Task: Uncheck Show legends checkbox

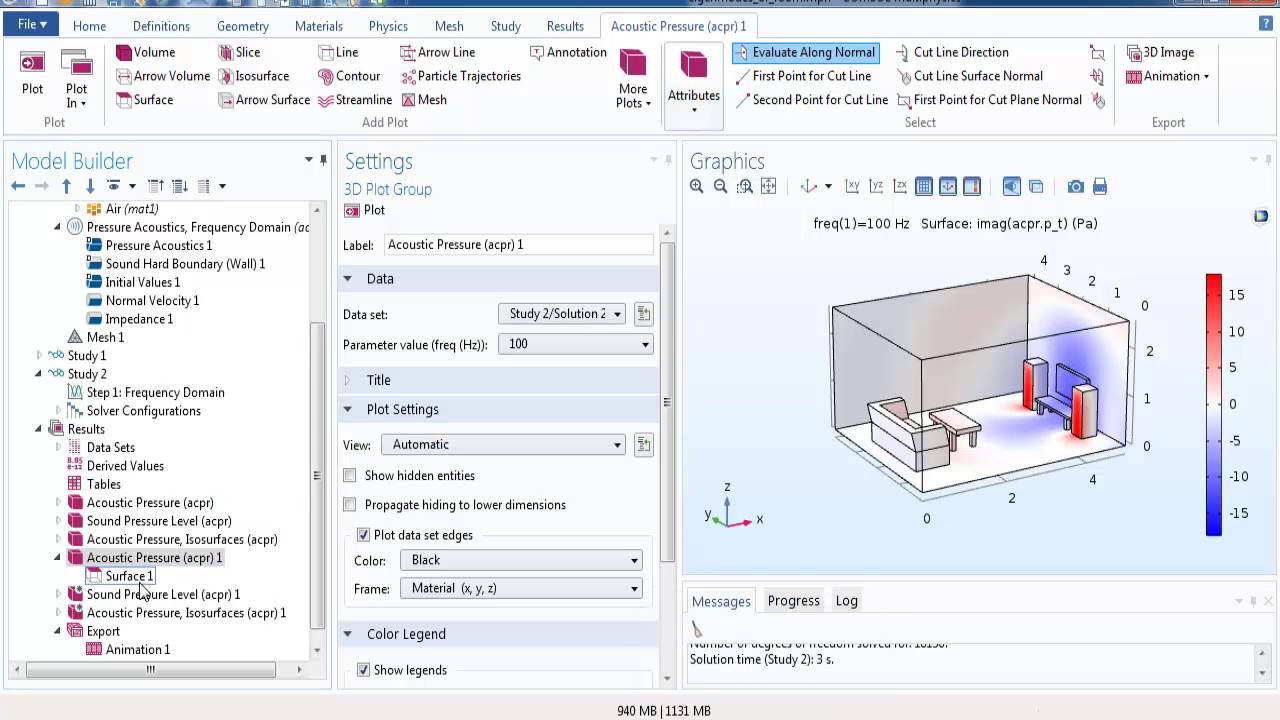Action: point(363,670)
